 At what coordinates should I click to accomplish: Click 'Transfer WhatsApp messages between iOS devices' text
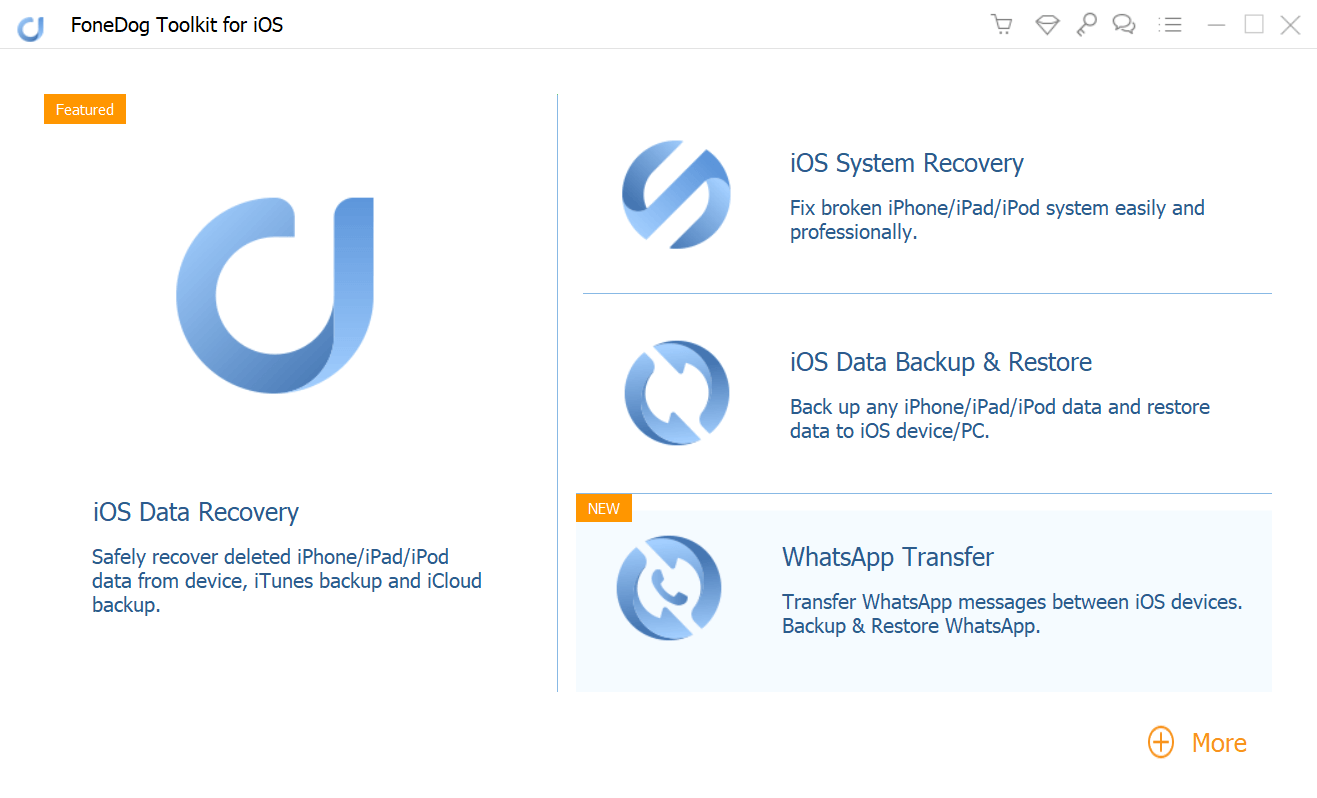tap(1012, 614)
